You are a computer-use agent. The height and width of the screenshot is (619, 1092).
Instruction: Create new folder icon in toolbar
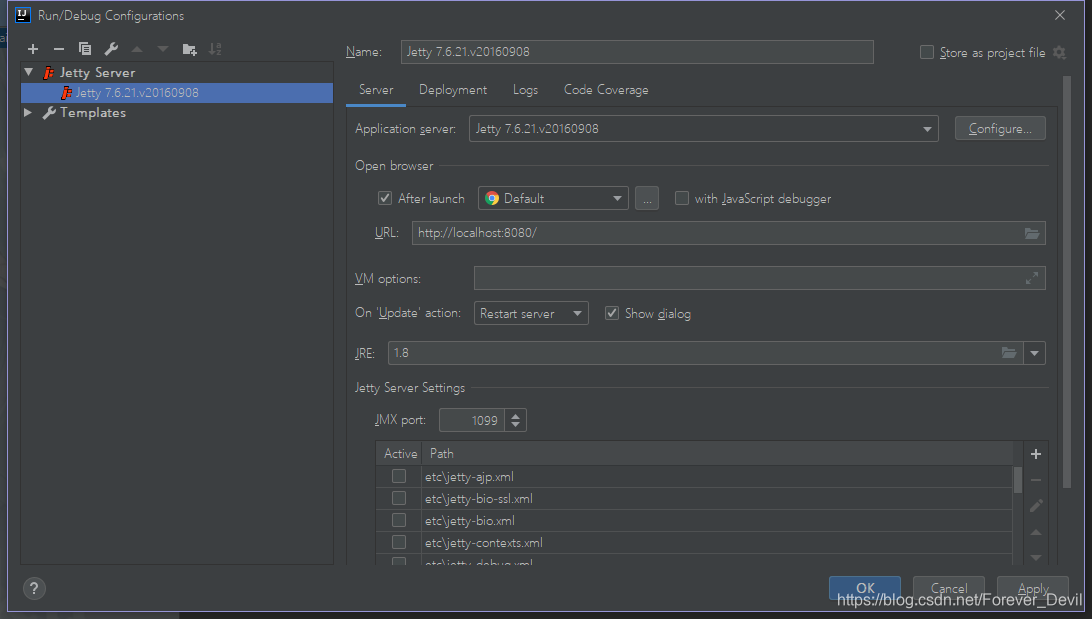[189, 49]
